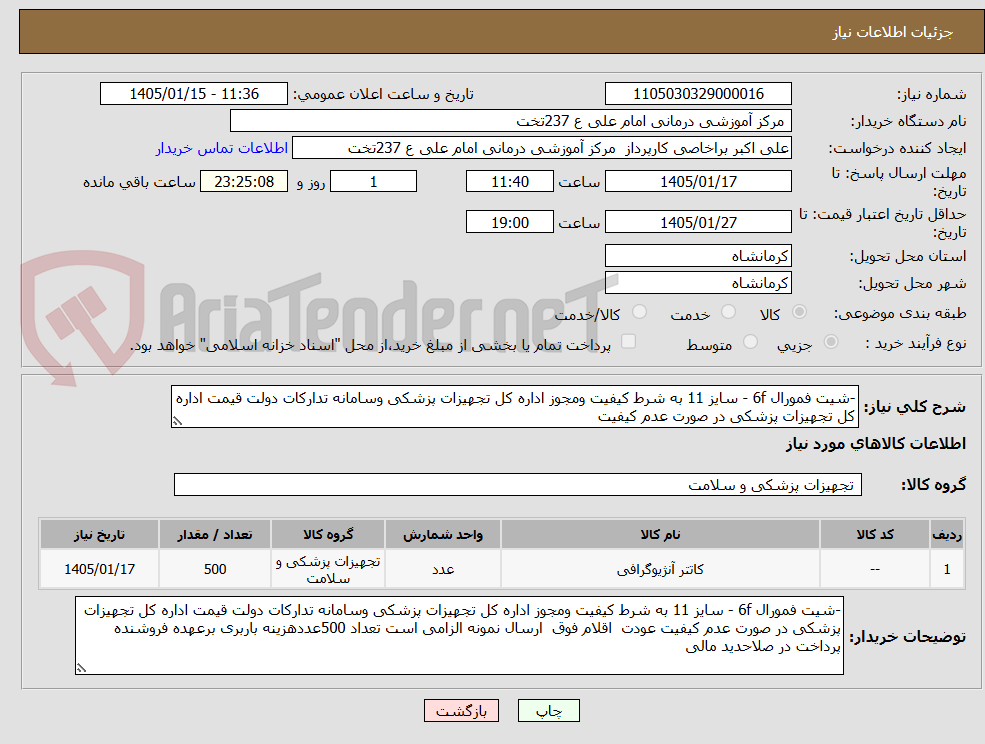This screenshot has width=985, height=744.
Task: Click the کد کالا column header
Action: click(874, 534)
